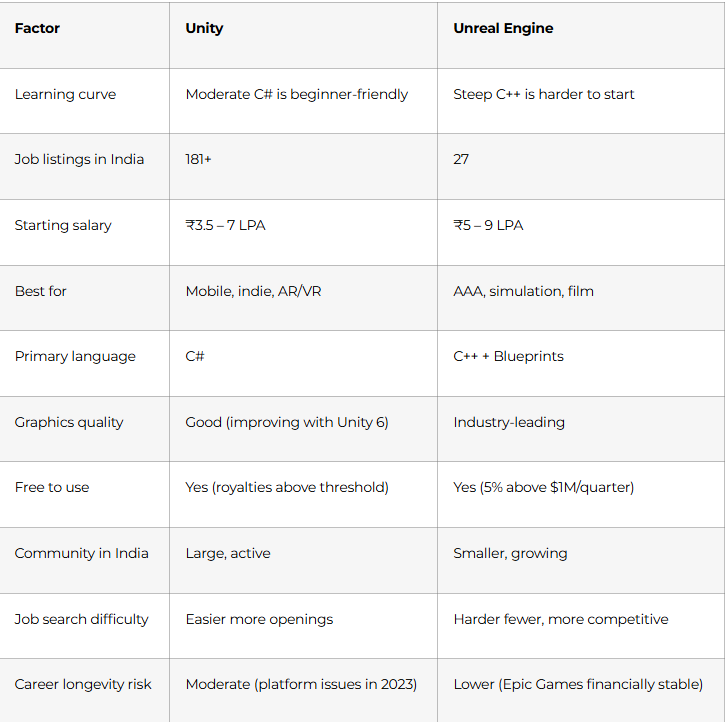Select the C++ + Blueprints cell
The width and height of the screenshot is (725, 722).
tap(508, 356)
